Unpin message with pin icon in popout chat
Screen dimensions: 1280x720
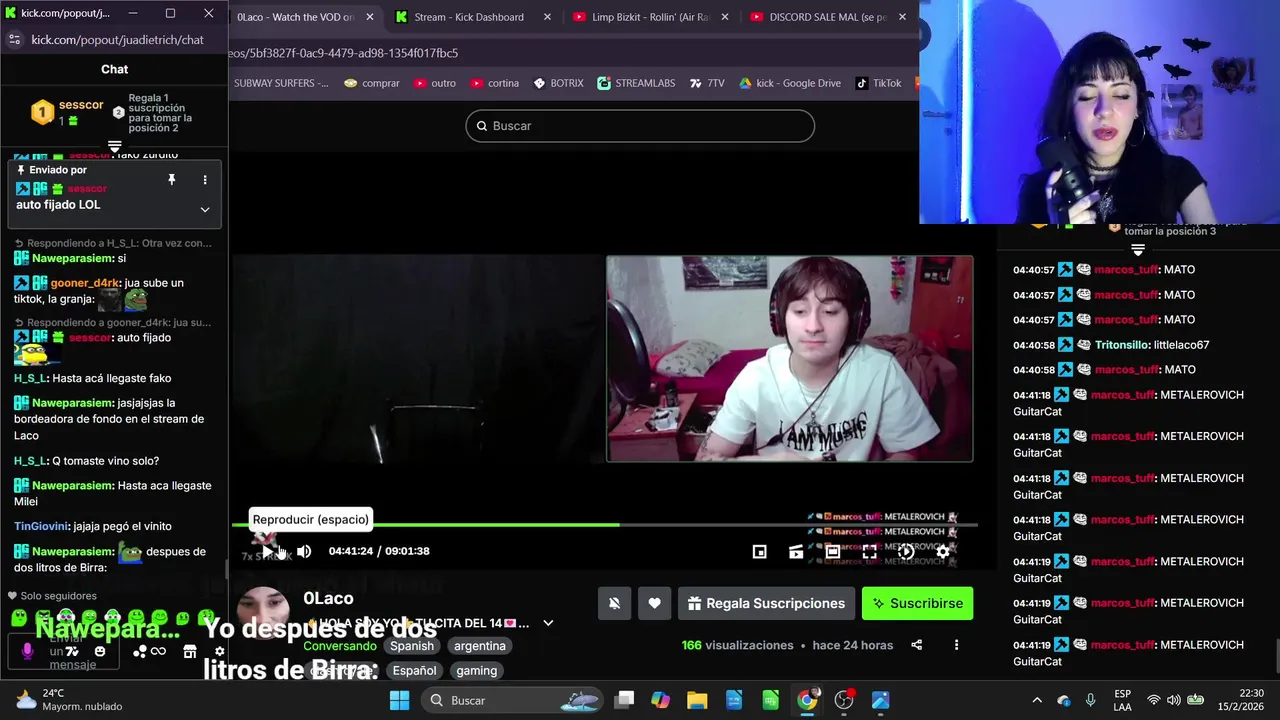click(x=171, y=180)
